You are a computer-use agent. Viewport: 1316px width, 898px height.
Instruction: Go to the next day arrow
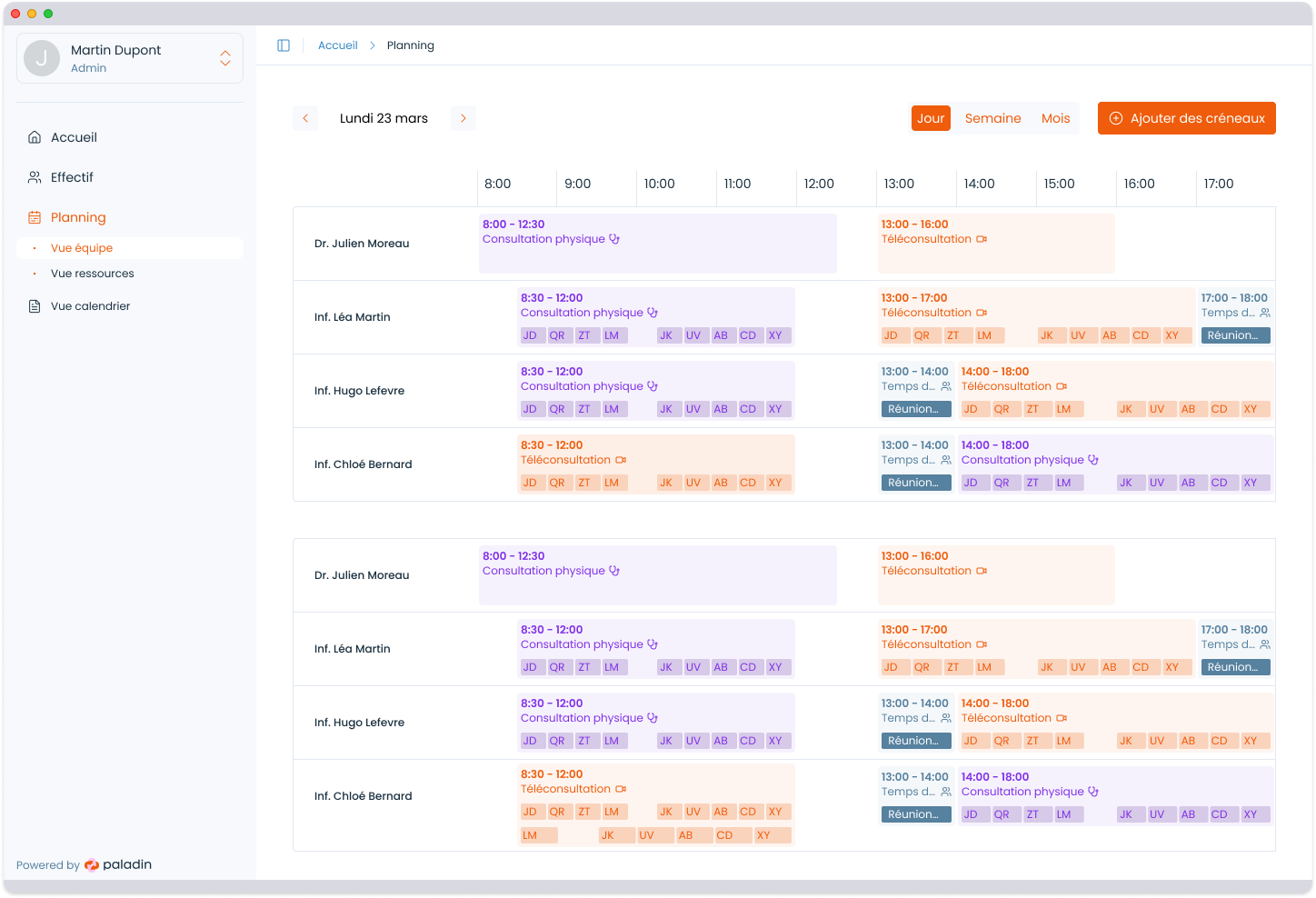(x=464, y=118)
